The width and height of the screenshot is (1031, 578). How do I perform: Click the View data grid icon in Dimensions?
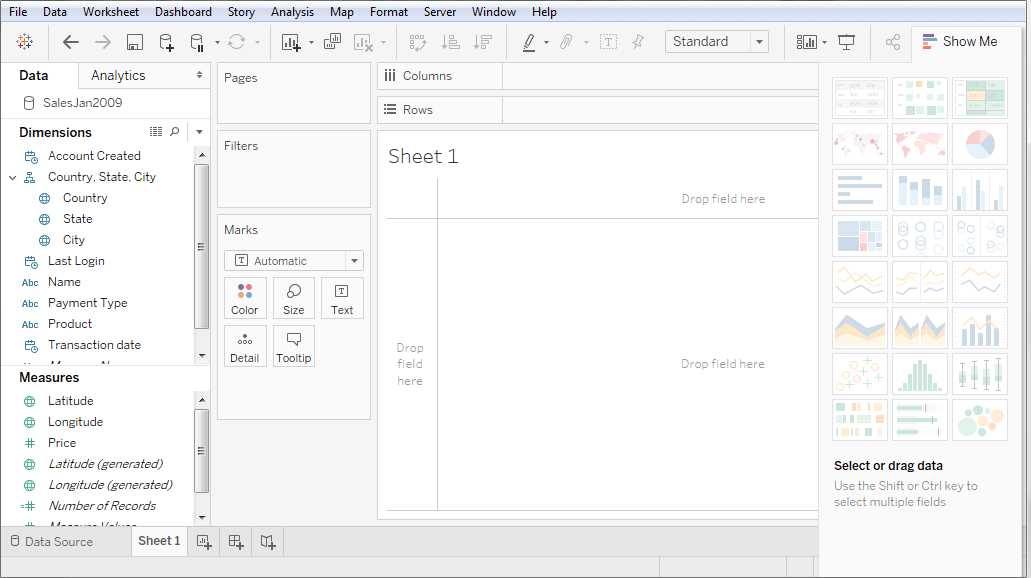click(x=156, y=132)
